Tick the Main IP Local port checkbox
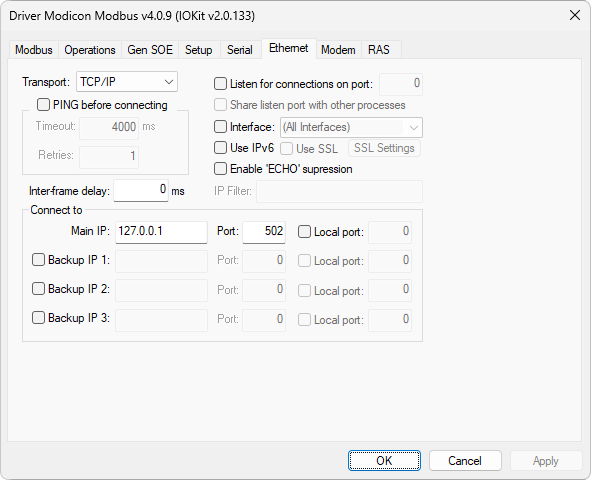This screenshot has width=591, height=480. coord(305,232)
